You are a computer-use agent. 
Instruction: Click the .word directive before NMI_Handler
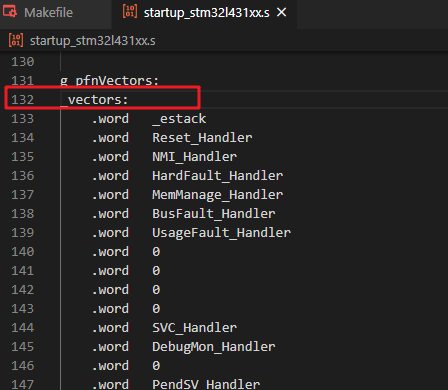point(110,157)
